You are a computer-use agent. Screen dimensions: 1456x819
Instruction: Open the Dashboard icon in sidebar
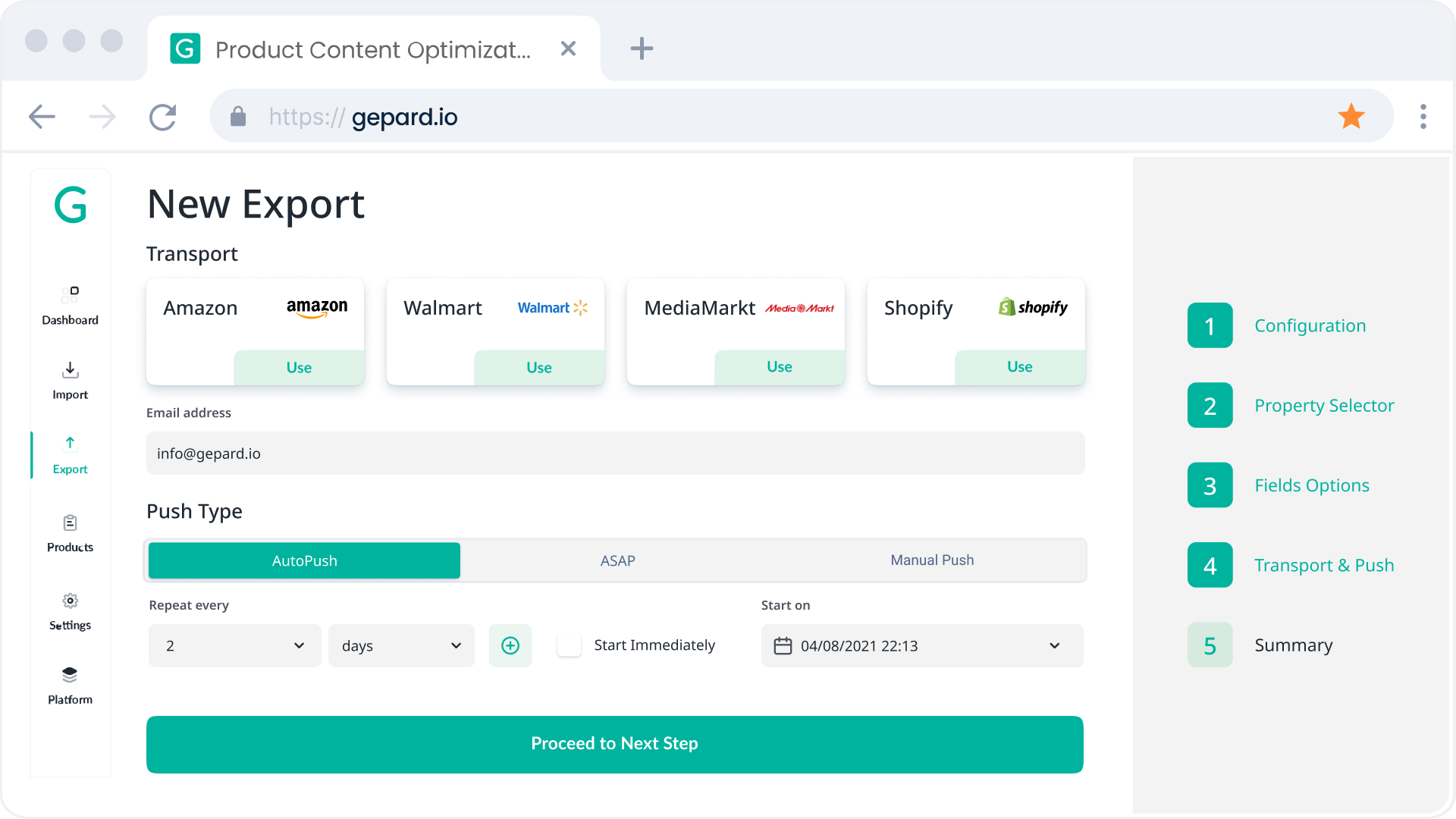[x=70, y=294]
